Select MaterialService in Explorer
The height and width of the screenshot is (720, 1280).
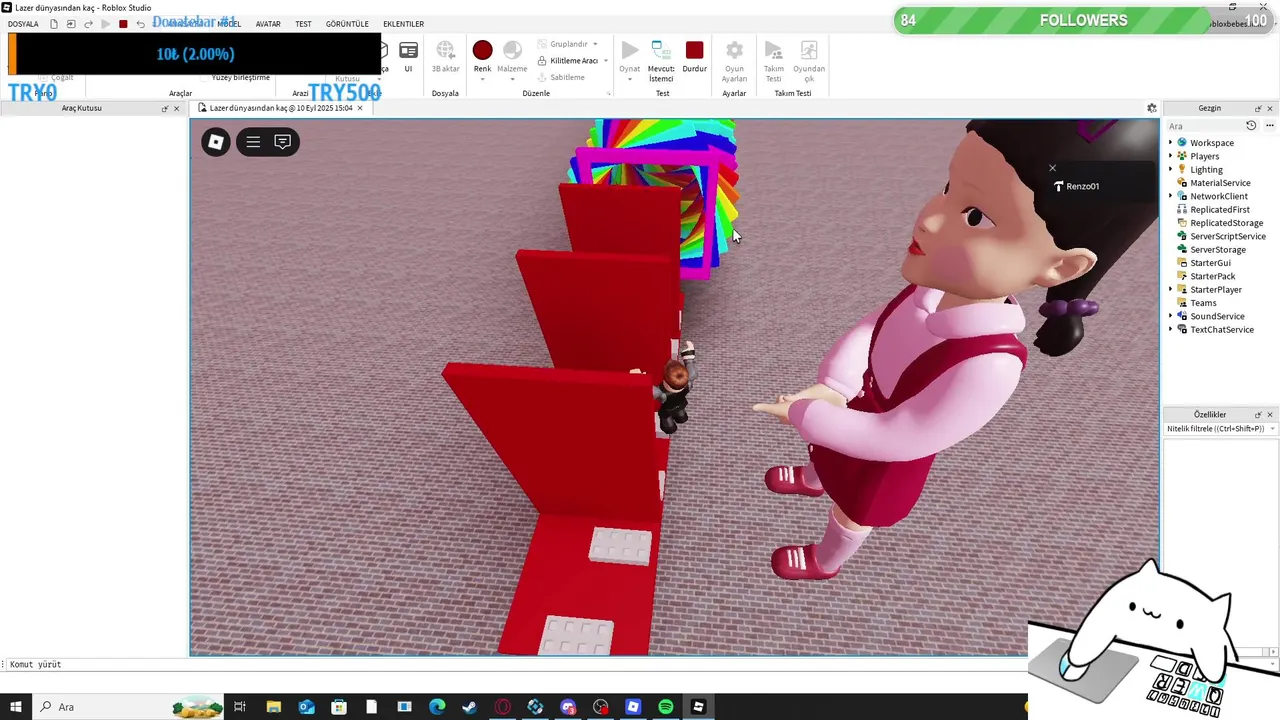pos(1219,183)
